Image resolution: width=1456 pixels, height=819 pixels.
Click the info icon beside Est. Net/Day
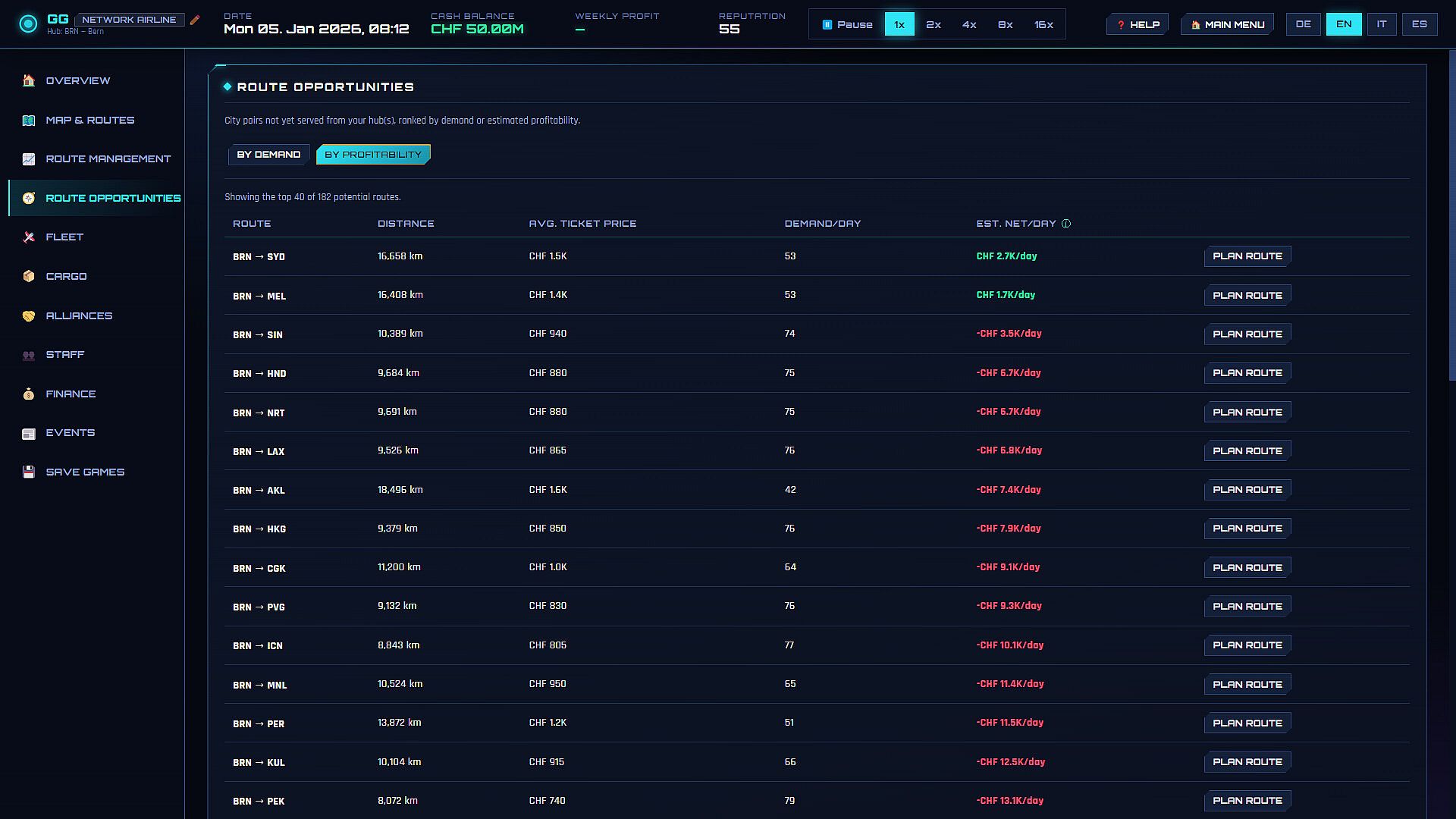pos(1066,224)
